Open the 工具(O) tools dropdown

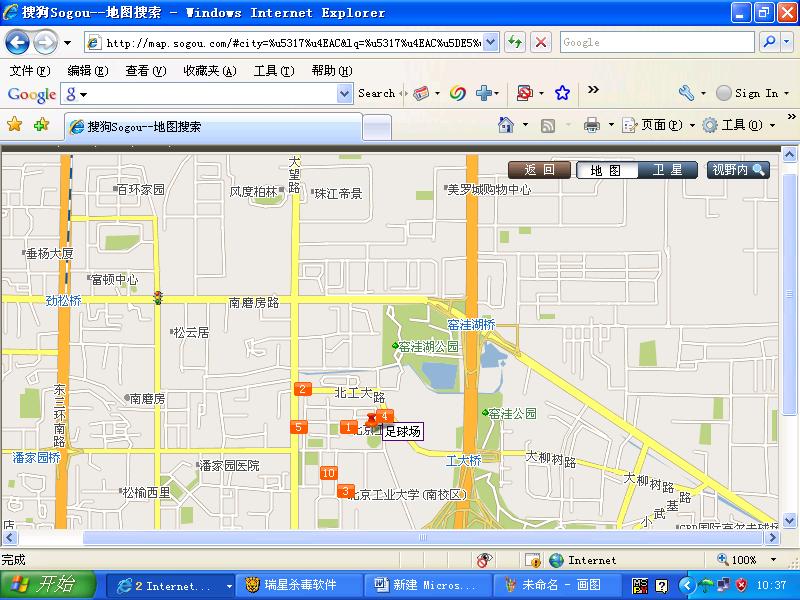772,125
